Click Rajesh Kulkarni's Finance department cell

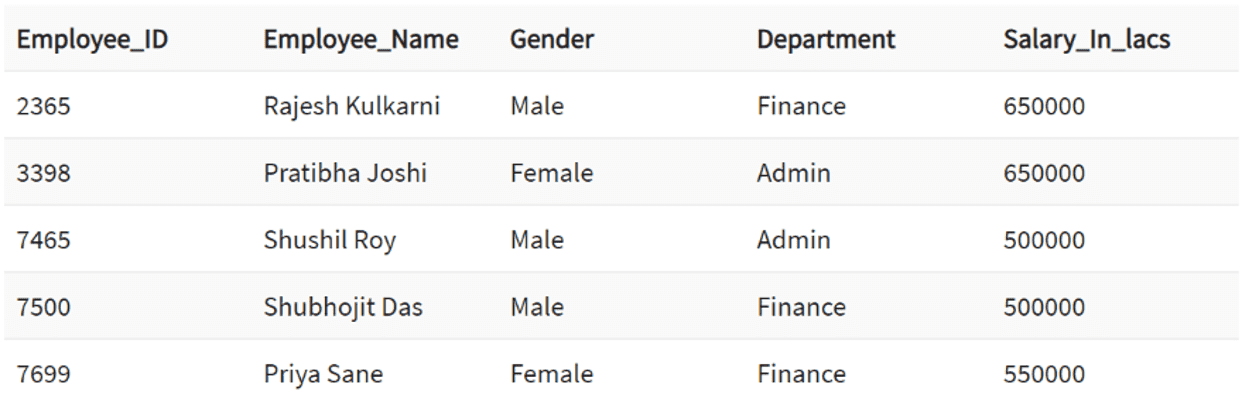[x=801, y=106]
